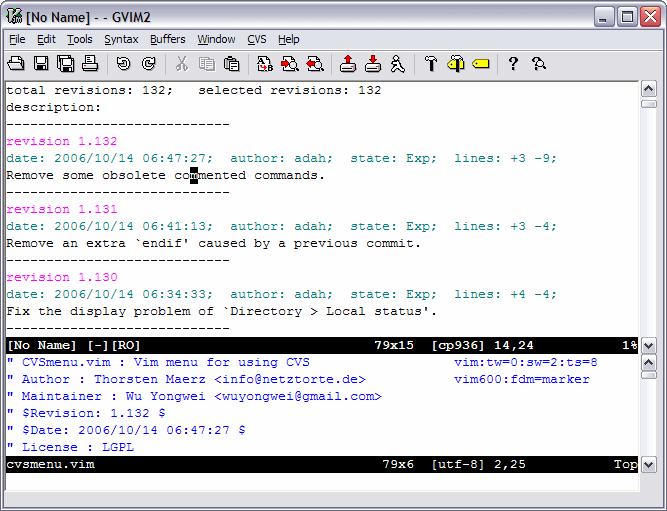
Task: Open the Window menu
Action: click(x=216, y=39)
